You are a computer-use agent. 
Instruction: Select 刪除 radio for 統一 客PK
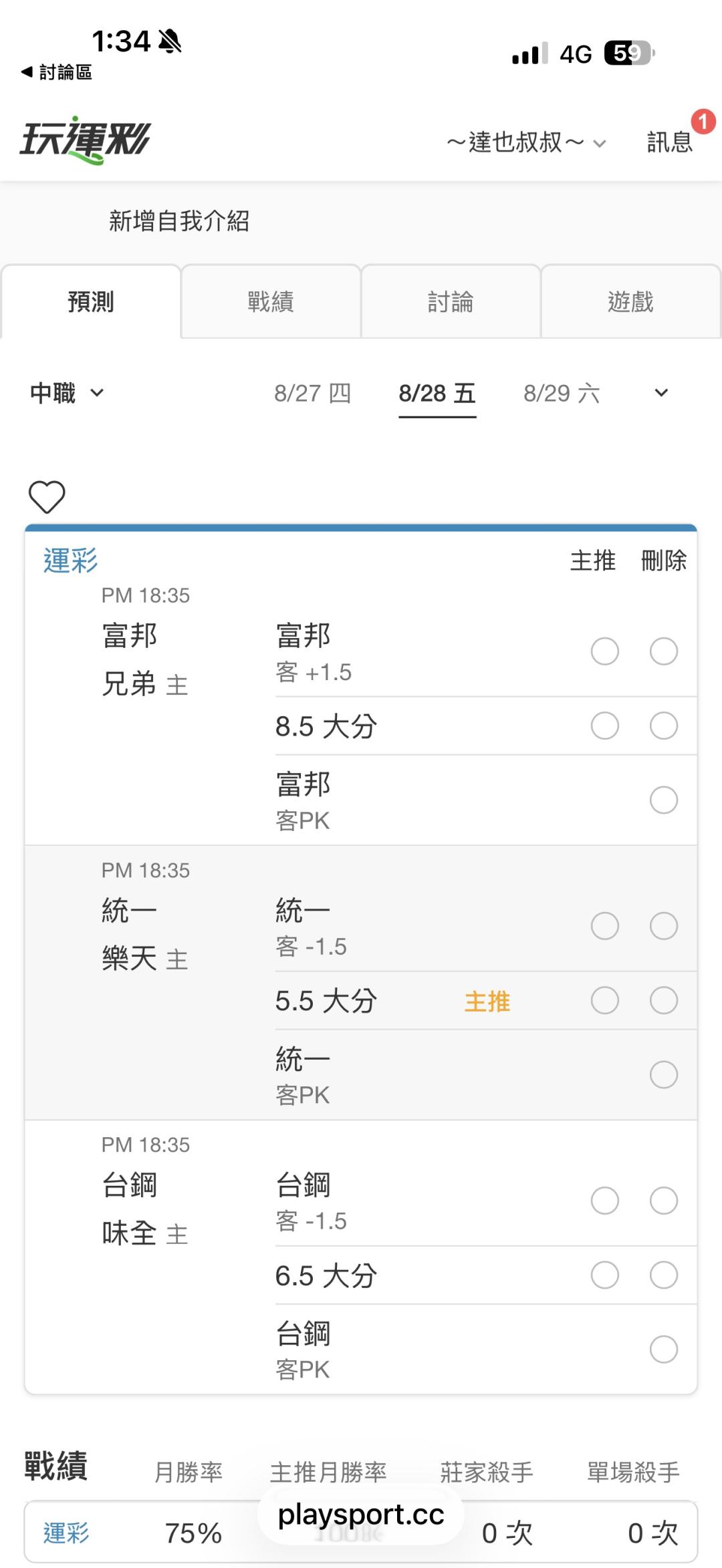click(664, 1074)
